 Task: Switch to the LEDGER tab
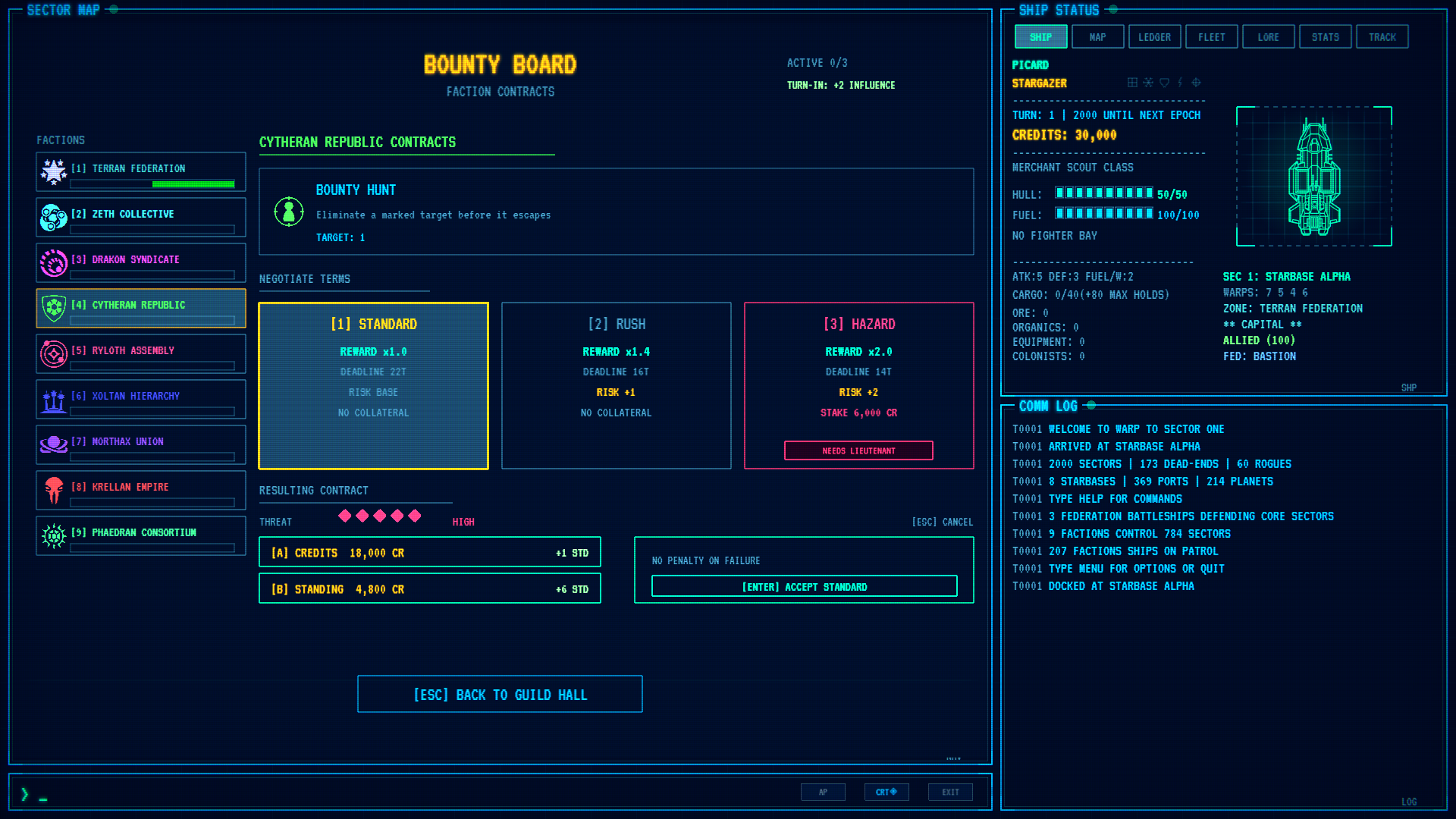[x=1154, y=37]
